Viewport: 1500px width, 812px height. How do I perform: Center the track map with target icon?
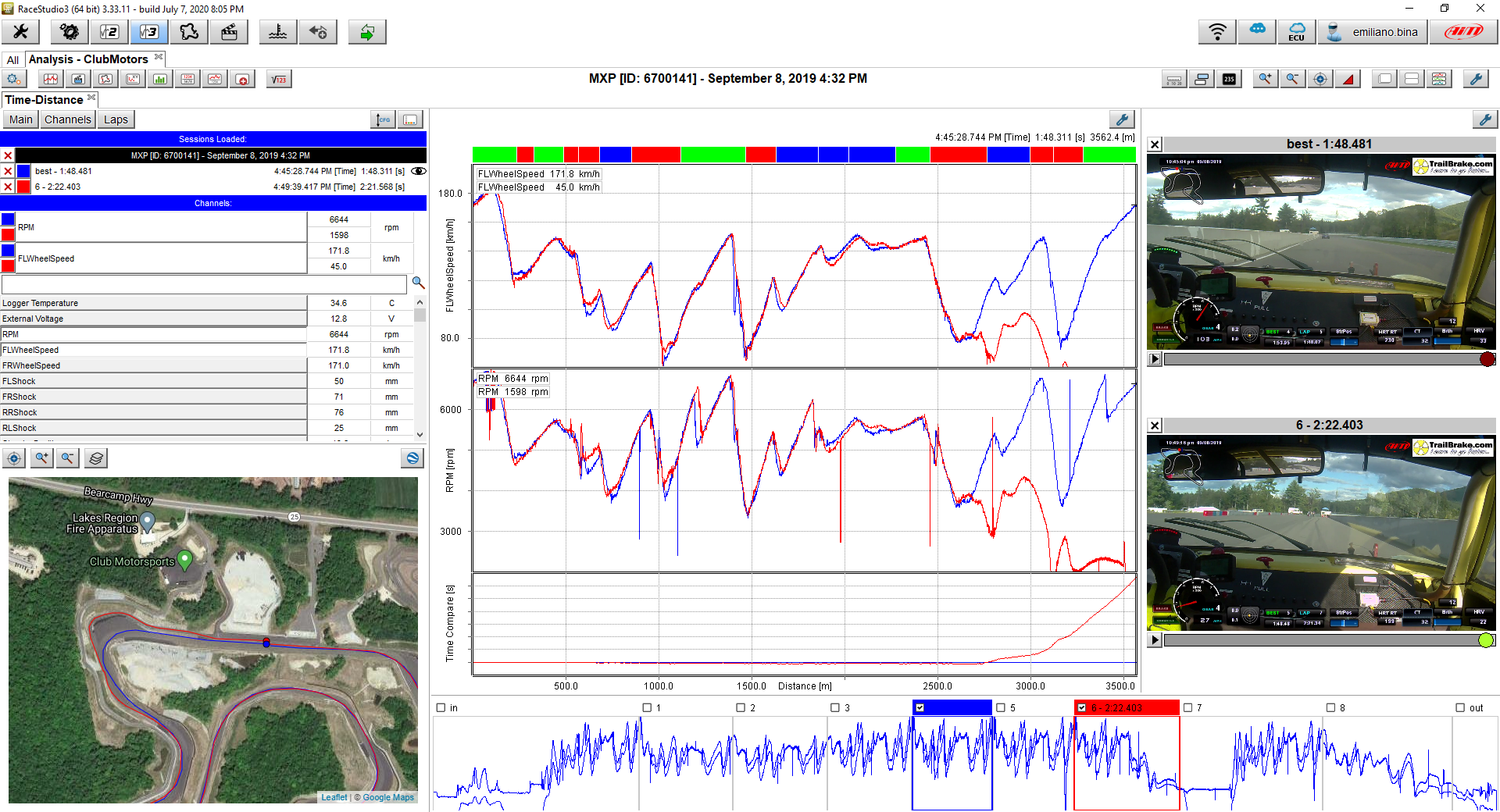click(14, 458)
